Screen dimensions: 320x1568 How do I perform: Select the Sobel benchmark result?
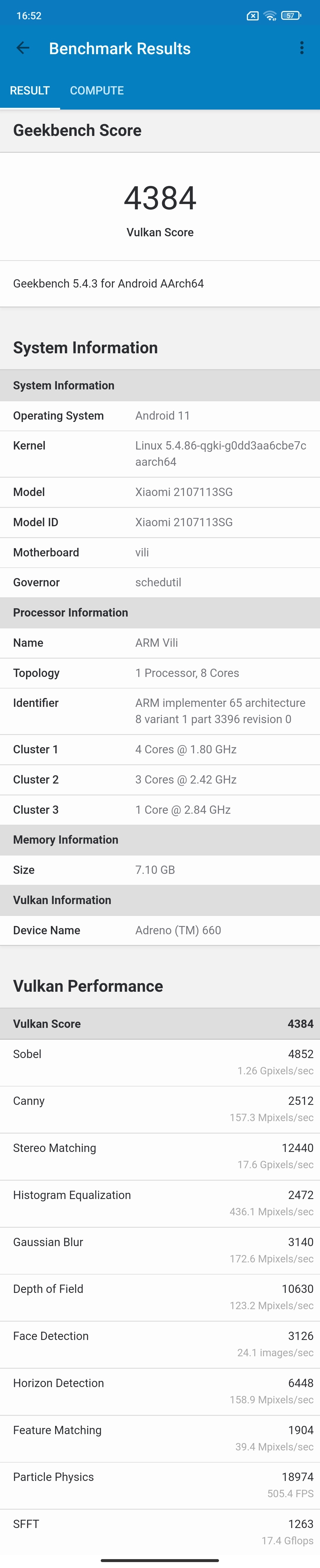tap(160, 1062)
